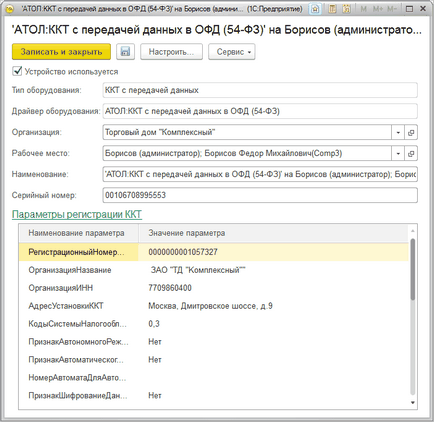Screen dimensions: 434x422
Task: Select the НомерАвтоматаДляАвто... row
Action: [x=214, y=378]
